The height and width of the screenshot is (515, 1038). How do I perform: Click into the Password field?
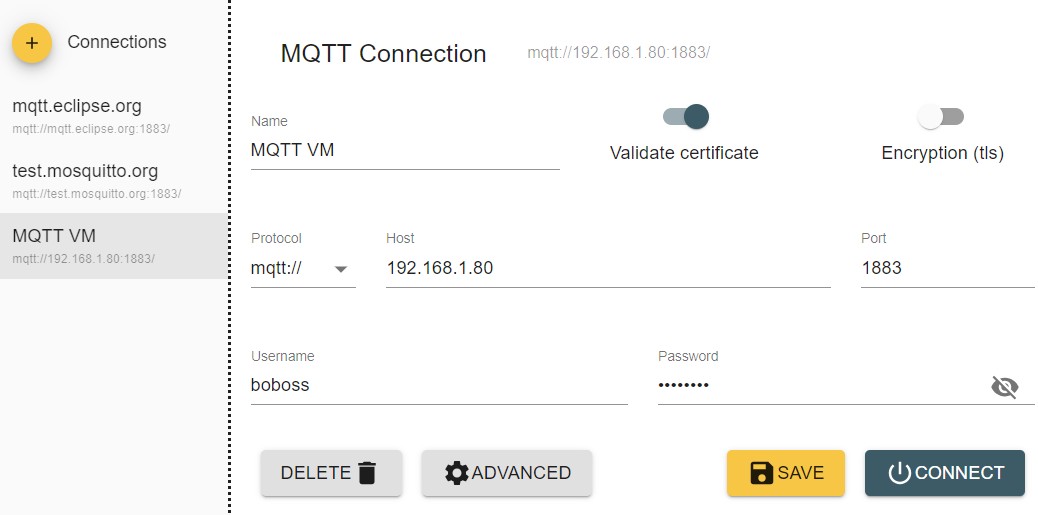pyautogui.click(x=815, y=385)
